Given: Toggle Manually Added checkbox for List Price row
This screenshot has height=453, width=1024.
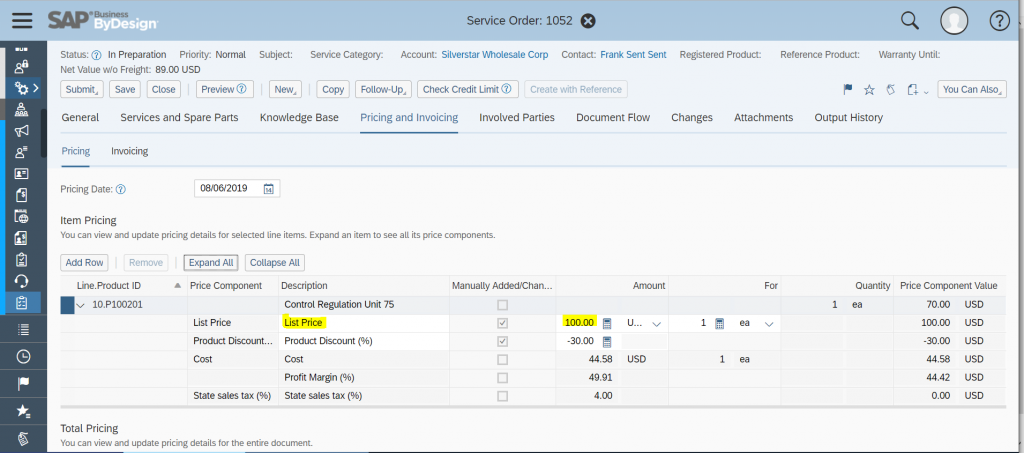Looking at the screenshot, I should point(502,323).
